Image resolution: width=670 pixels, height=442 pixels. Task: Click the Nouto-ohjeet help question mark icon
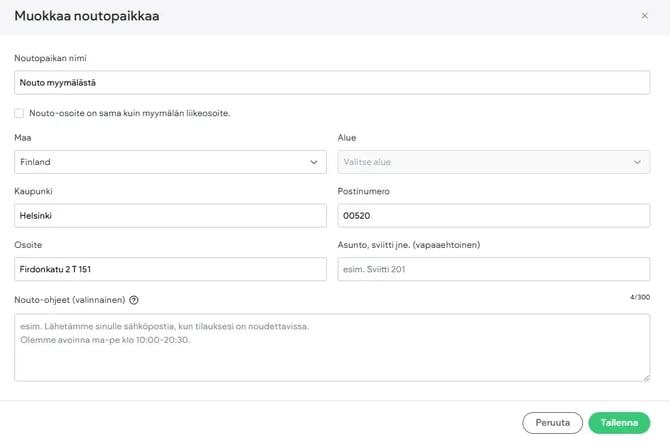[x=134, y=300]
